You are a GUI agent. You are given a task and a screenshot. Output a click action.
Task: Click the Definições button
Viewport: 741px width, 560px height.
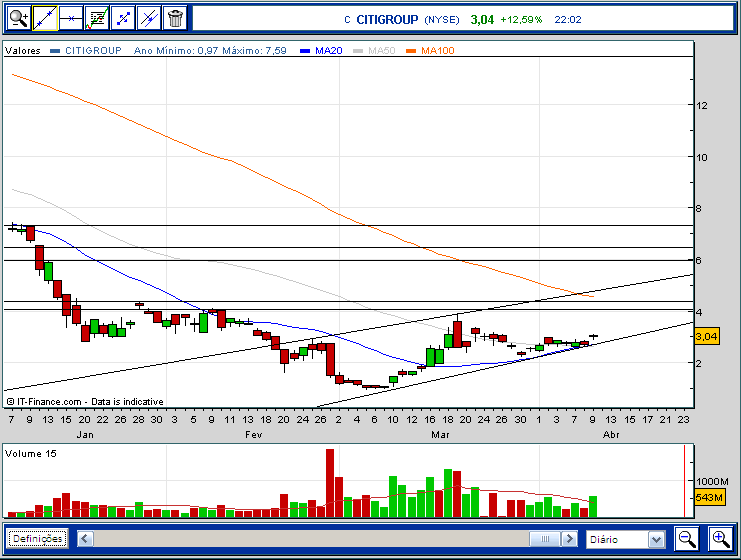coord(38,539)
